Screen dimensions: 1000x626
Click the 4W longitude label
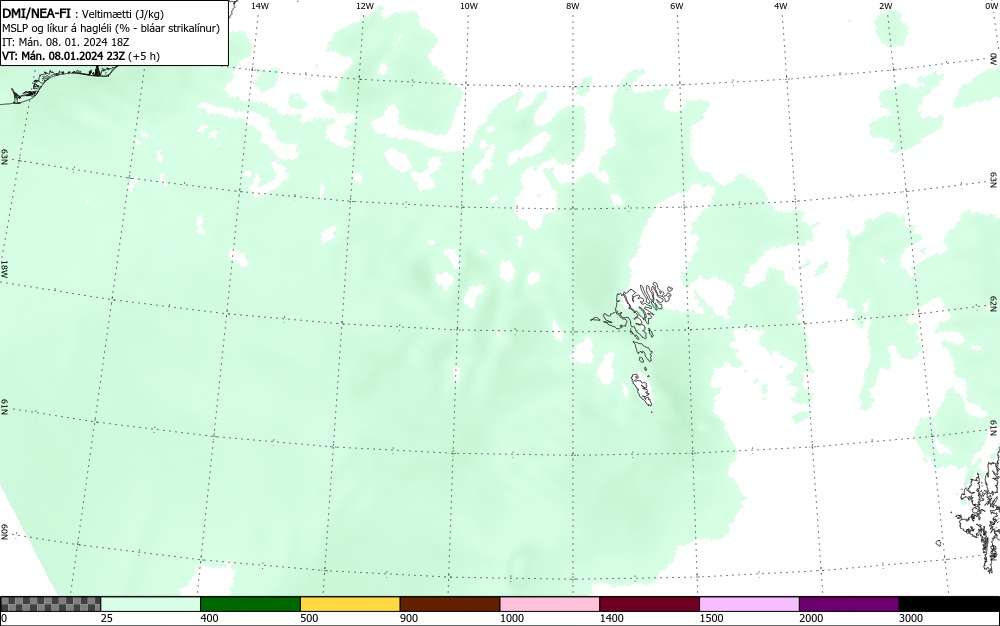click(781, 6)
